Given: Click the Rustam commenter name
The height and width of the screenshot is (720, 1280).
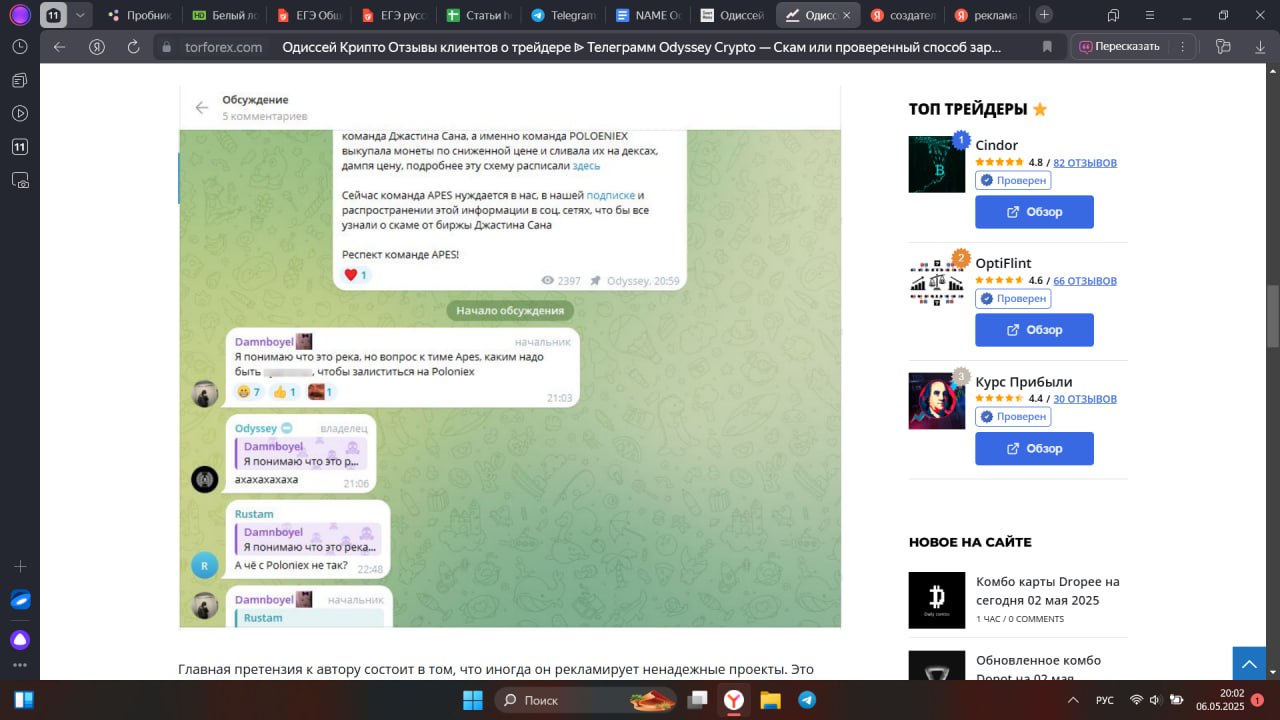Looking at the screenshot, I should click(254, 514).
